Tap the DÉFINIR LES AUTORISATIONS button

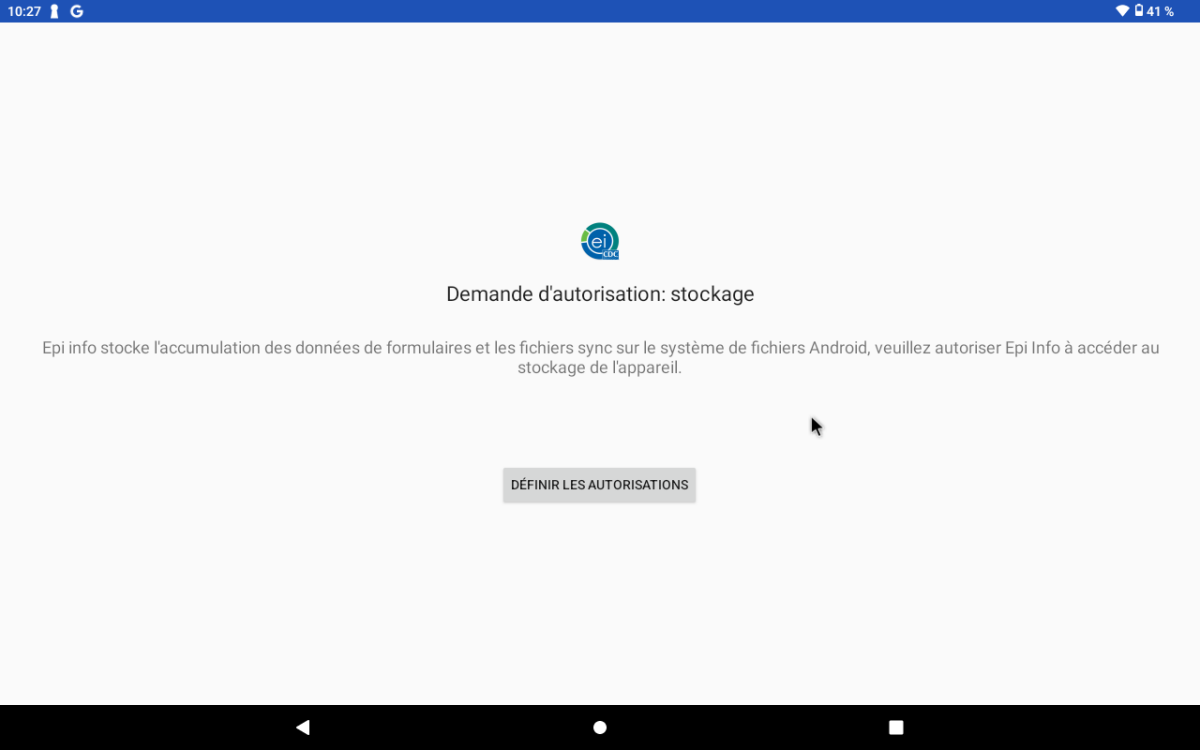pyautogui.click(x=599, y=485)
